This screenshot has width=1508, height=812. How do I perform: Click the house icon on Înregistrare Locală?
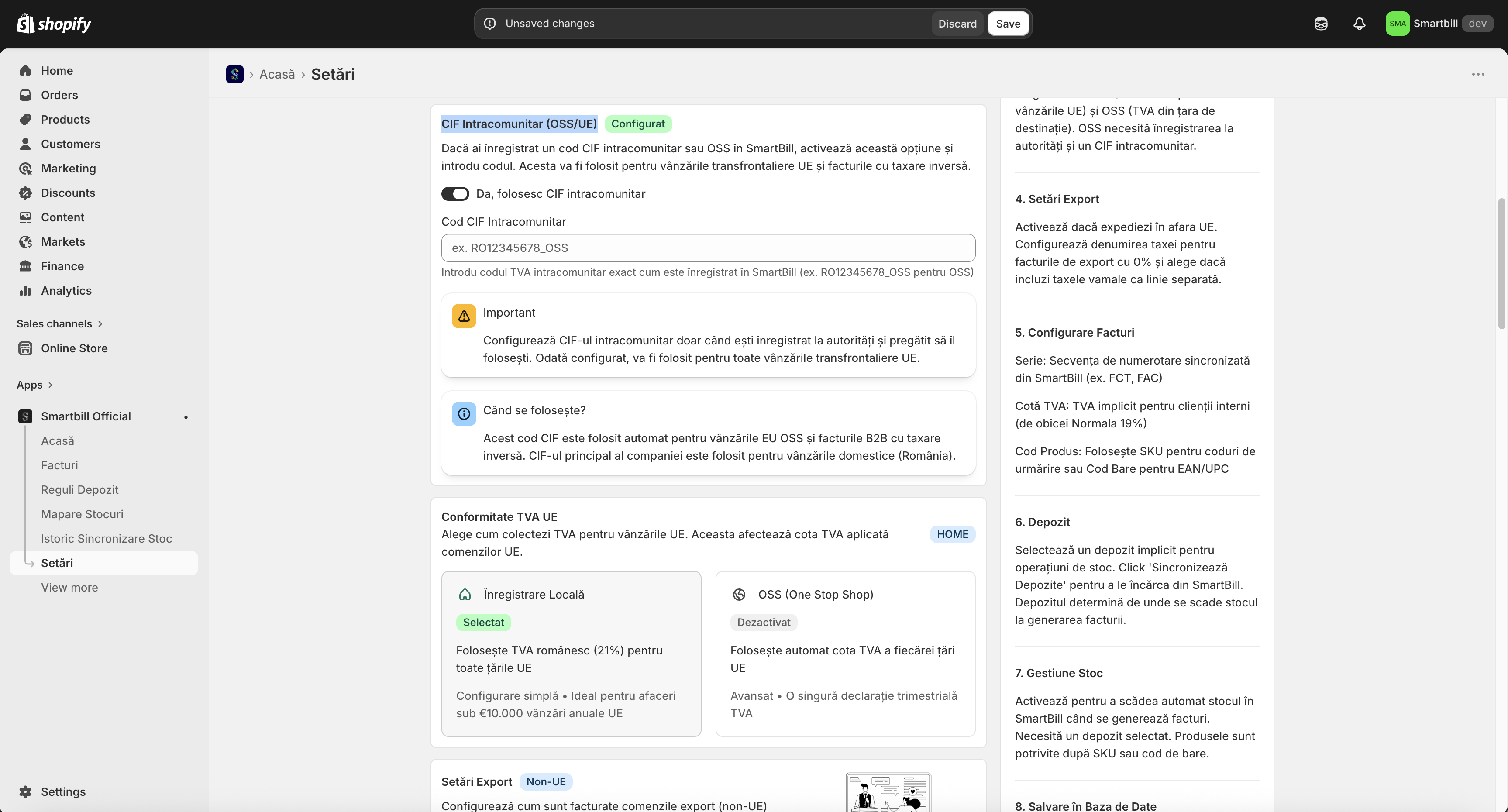[465, 595]
